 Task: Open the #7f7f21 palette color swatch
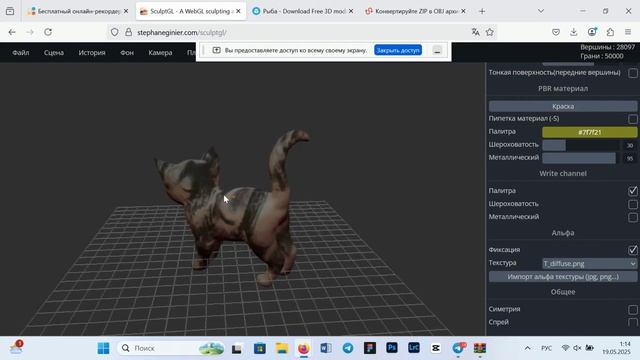coord(589,132)
